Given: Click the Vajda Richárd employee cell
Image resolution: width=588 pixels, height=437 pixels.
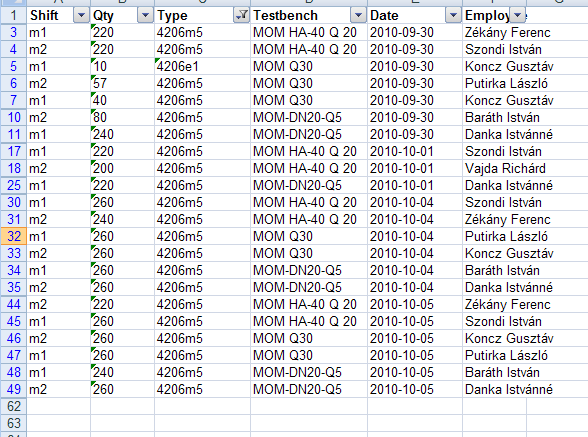Looking at the screenshot, I should tap(505, 168).
